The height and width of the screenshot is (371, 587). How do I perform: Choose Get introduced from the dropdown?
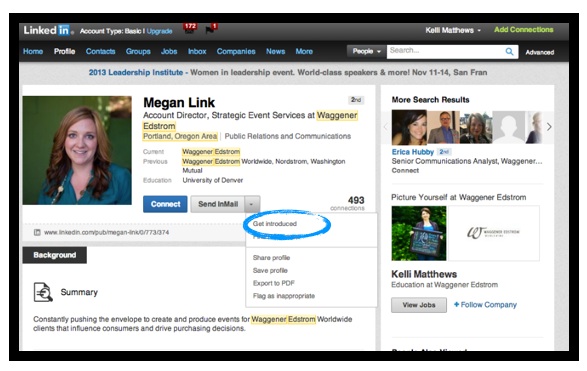click(275, 223)
